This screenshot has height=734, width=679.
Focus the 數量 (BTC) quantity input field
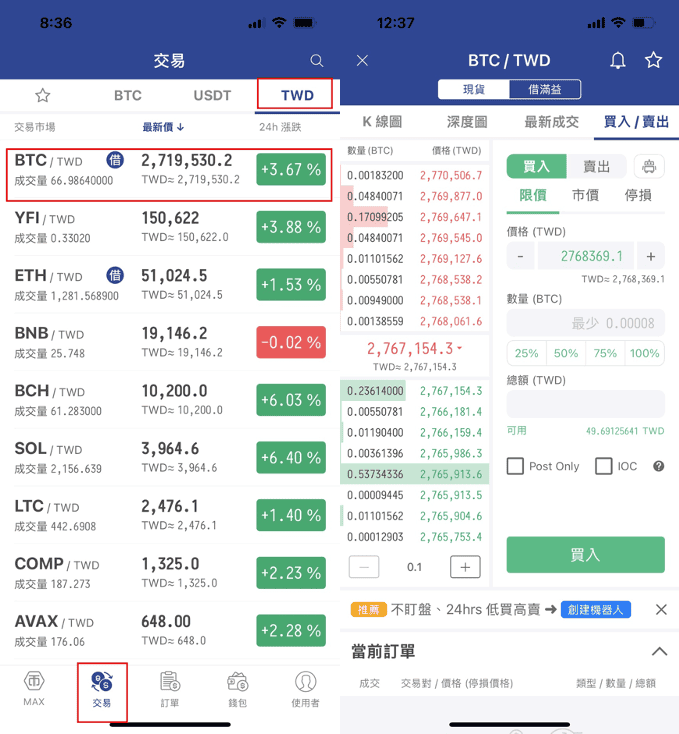585,323
